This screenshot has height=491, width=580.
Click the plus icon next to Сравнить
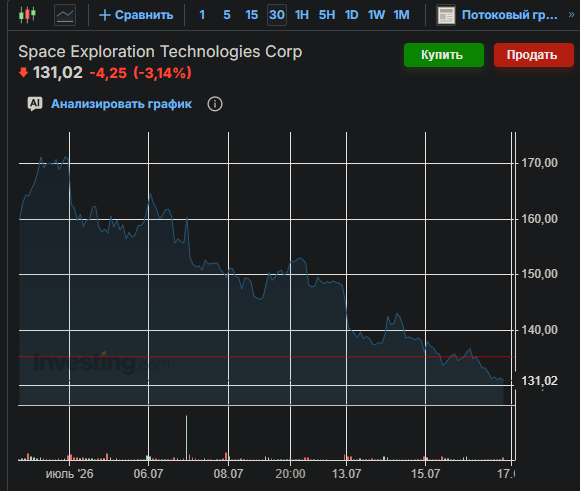[105, 15]
